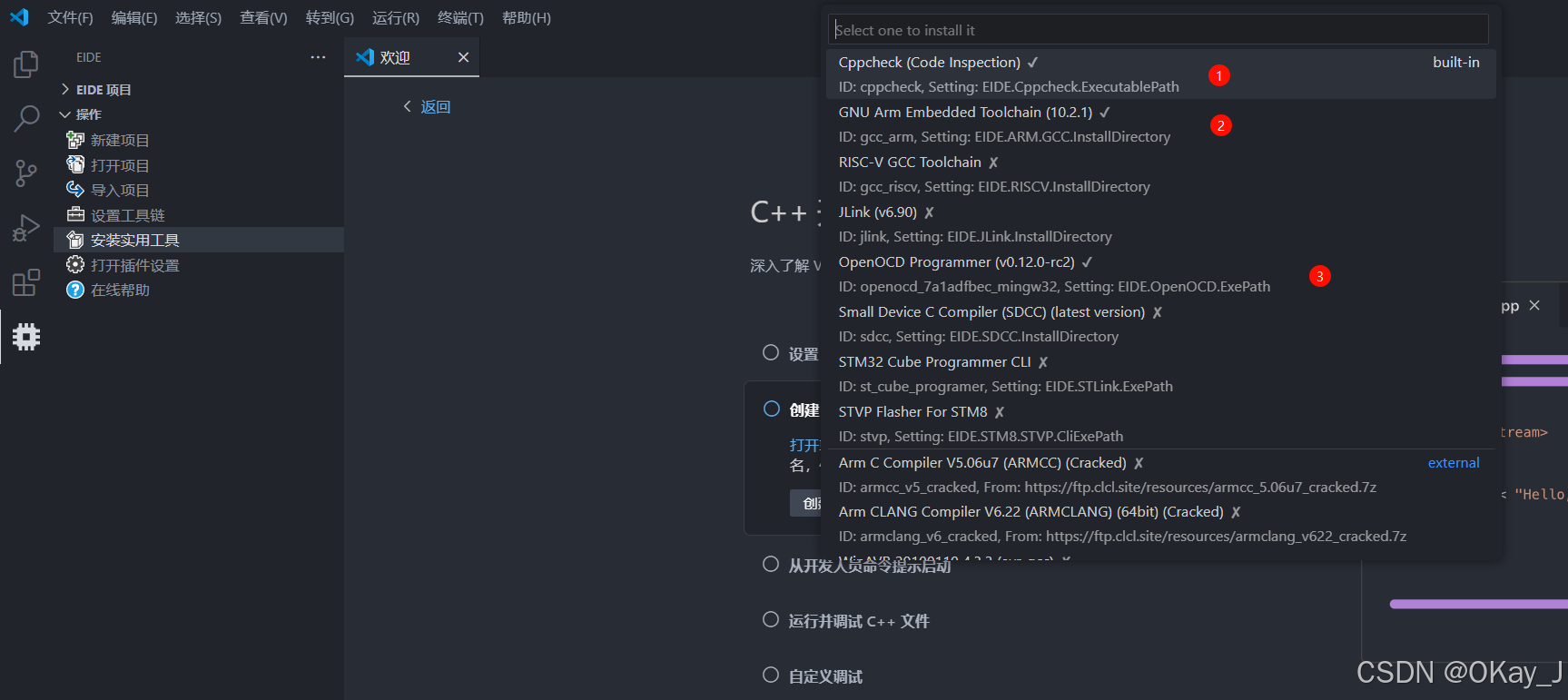Open the 查看(V) menu
Viewport: 1568px width, 700px height.
(x=263, y=18)
